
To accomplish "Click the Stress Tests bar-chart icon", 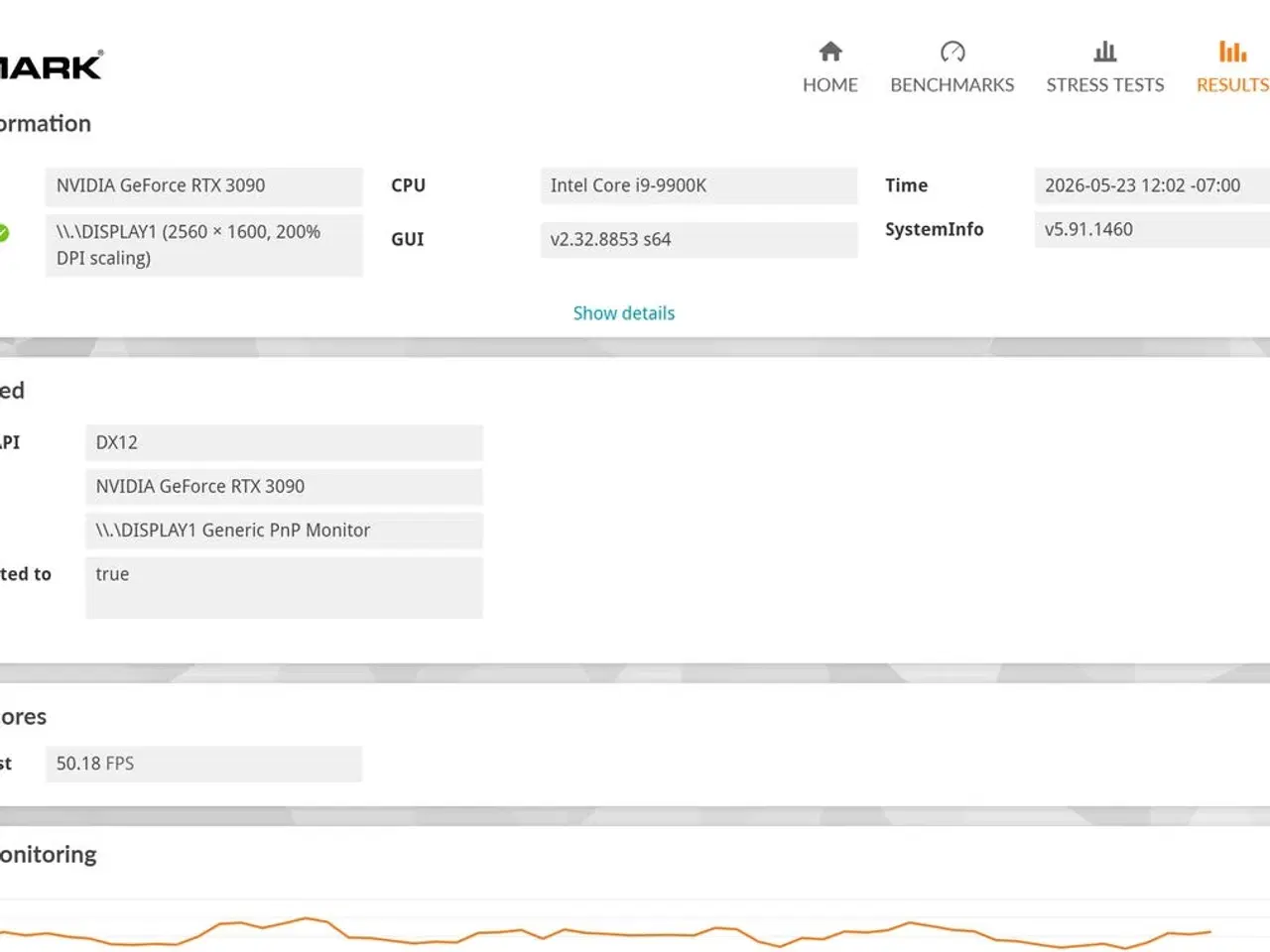I will [x=1105, y=51].
